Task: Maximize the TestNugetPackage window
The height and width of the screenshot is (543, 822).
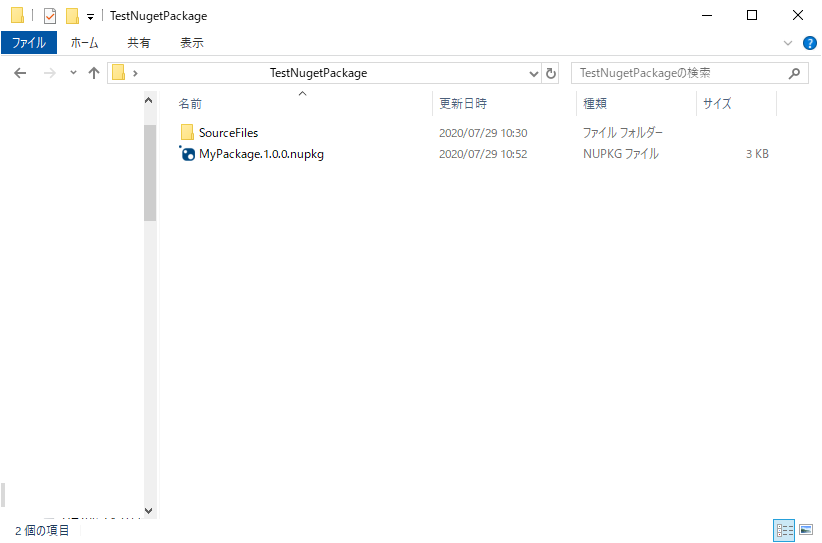Action: click(x=752, y=16)
